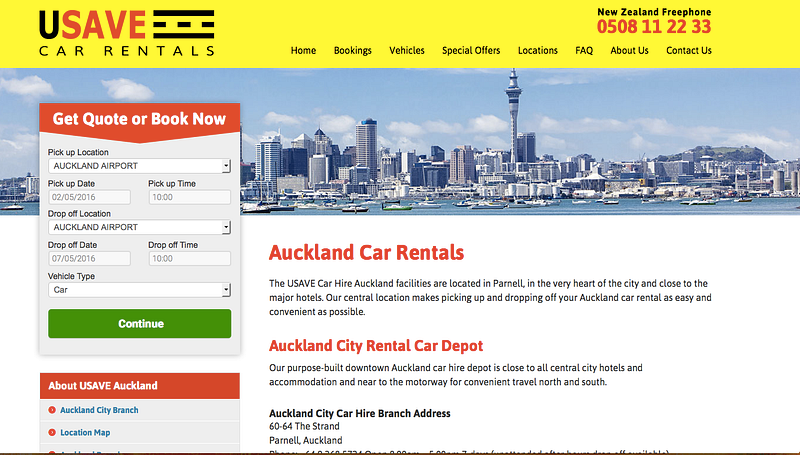Click the Auckland Car Rentals heading
Image resolution: width=800 pixels, height=455 pixels.
click(366, 252)
